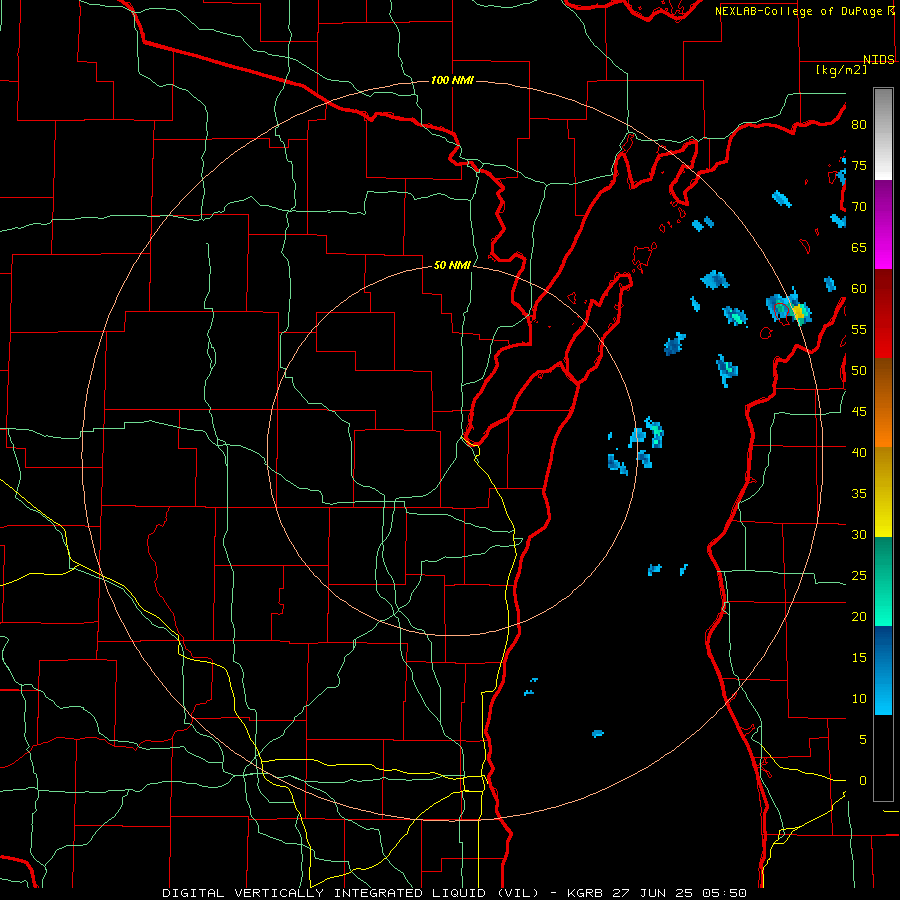This screenshot has width=900, height=900.
Task: Click the scale value "80"
Action: tap(859, 125)
